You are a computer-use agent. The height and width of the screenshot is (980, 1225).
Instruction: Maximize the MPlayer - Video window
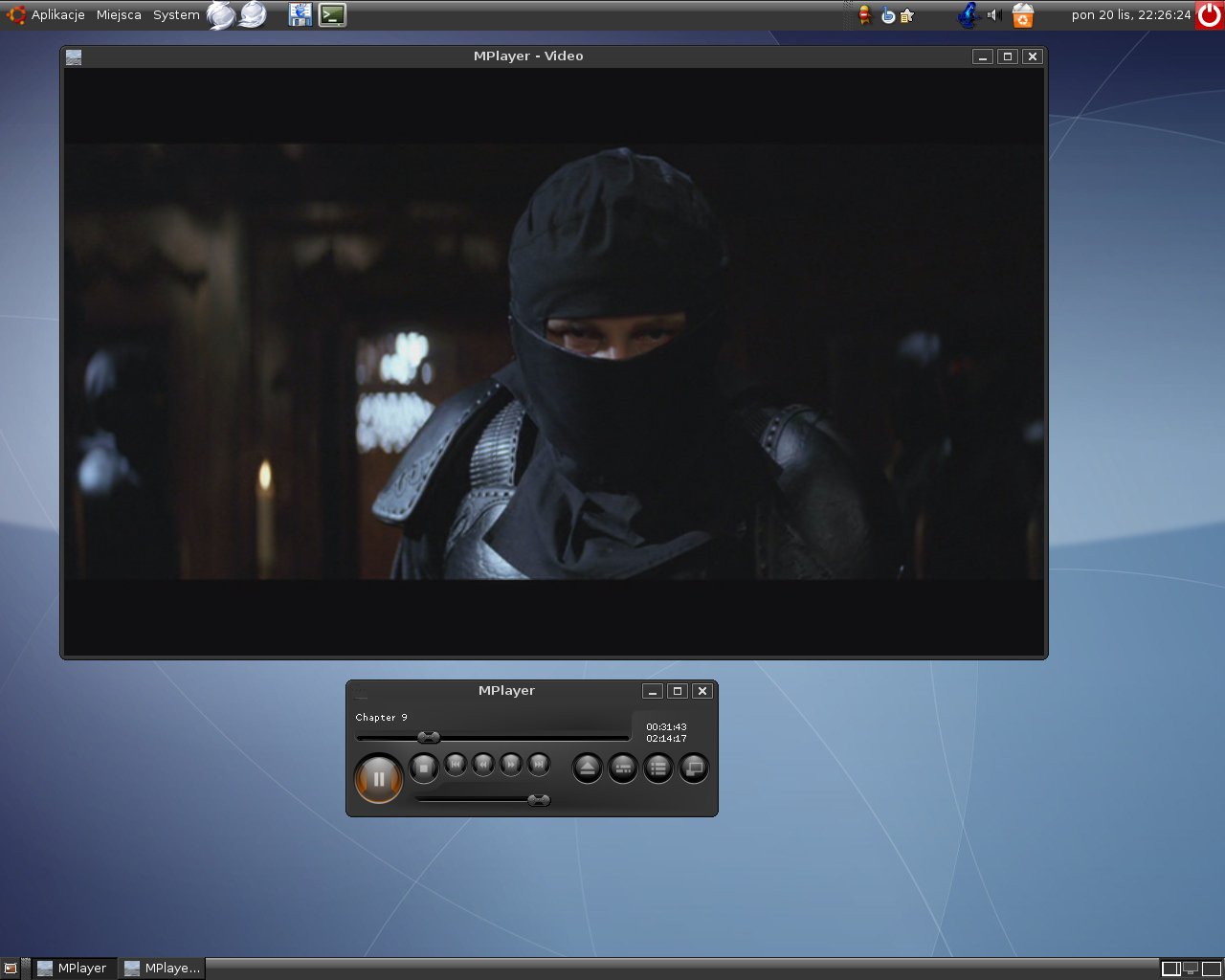1008,56
